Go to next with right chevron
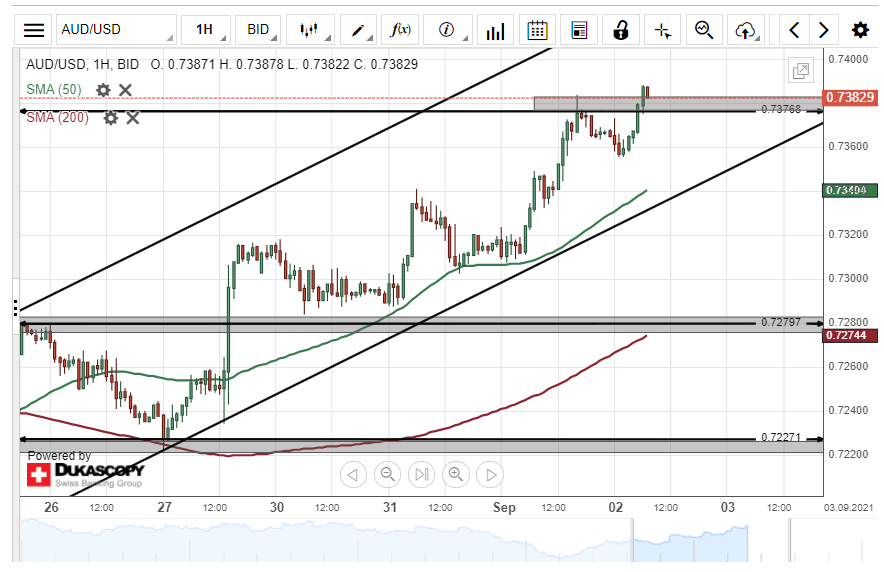 click(x=824, y=30)
